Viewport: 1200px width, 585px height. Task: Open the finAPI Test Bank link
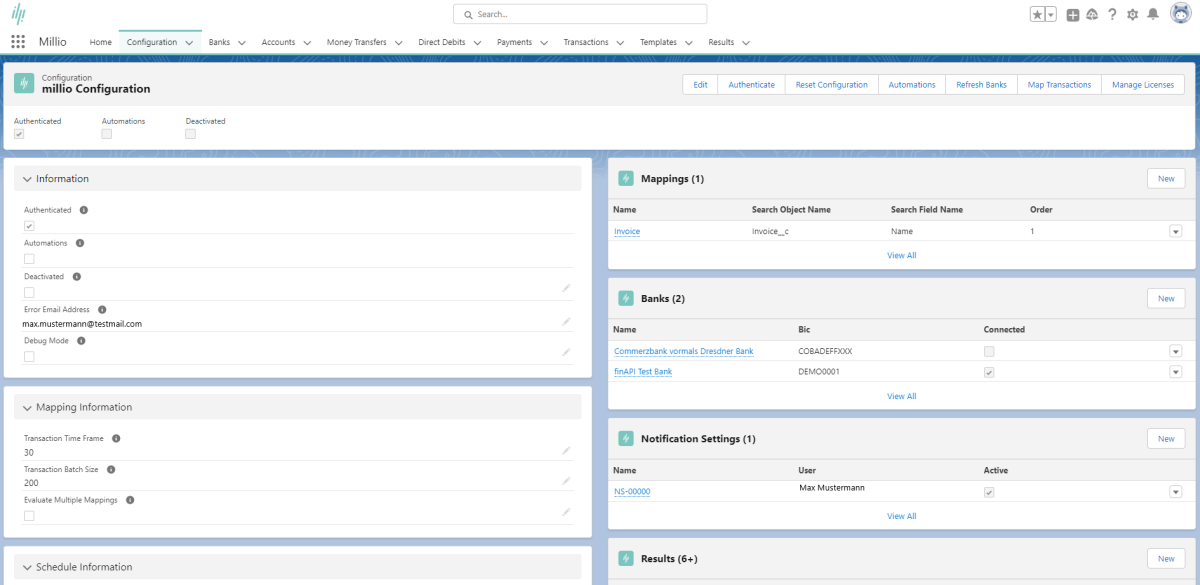point(643,372)
